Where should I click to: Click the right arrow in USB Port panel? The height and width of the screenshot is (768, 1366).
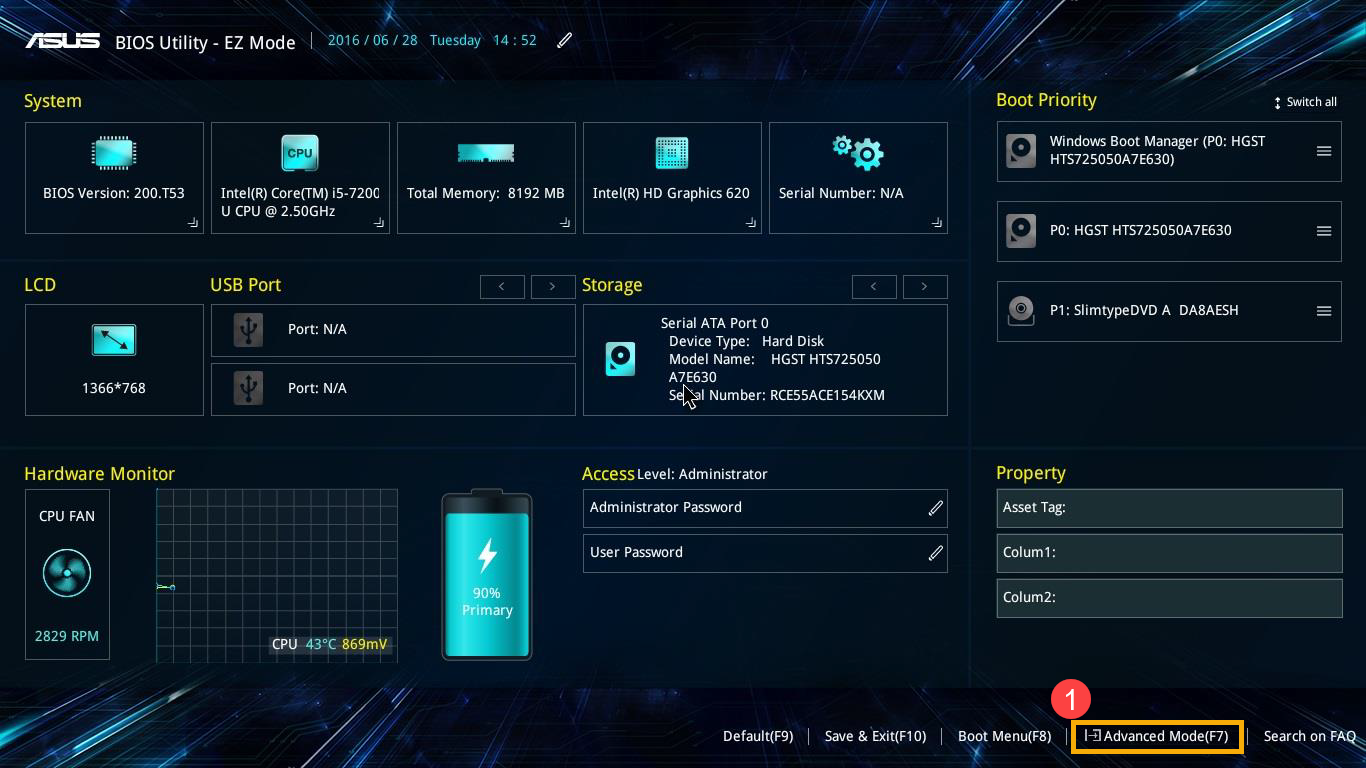click(x=553, y=286)
